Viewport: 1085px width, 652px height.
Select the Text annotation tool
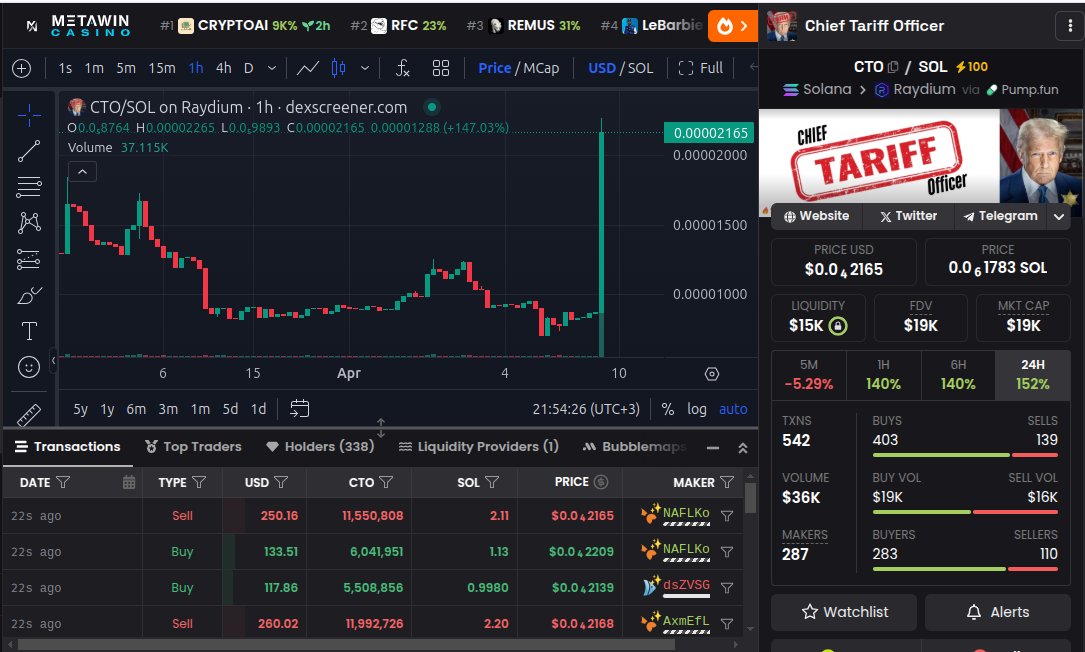coord(28,331)
